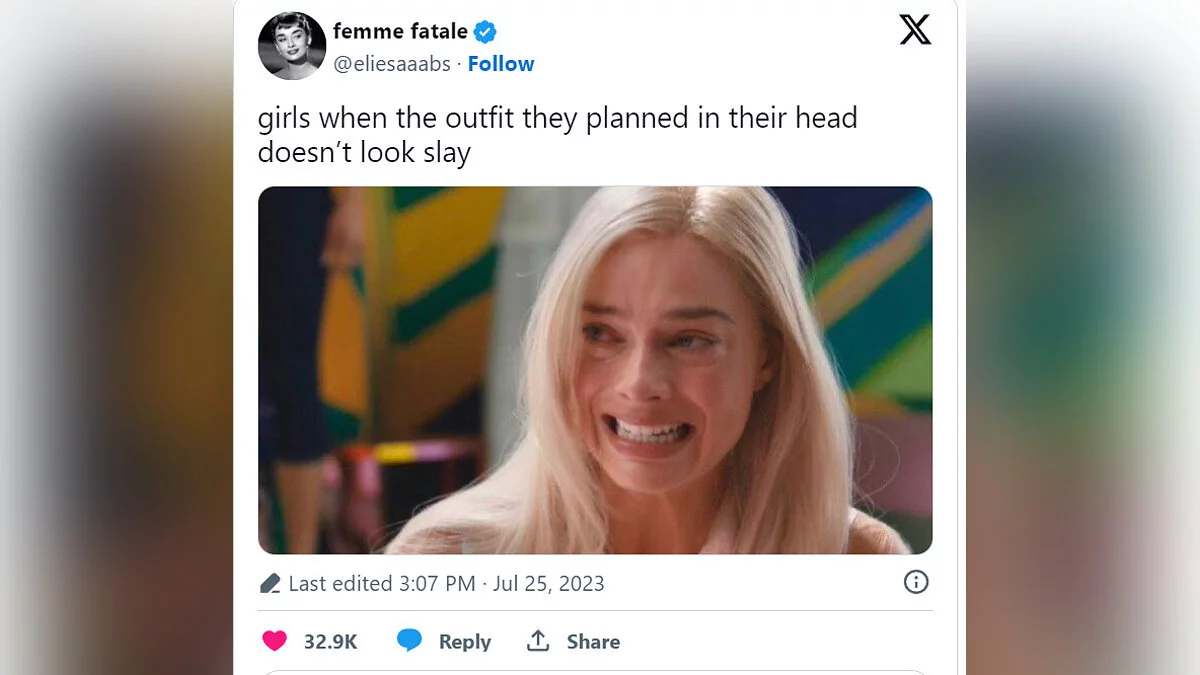The height and width of the screenshot is (675, 1200).
Task: Open the crying blonde woman meme image
Action: 595,370
